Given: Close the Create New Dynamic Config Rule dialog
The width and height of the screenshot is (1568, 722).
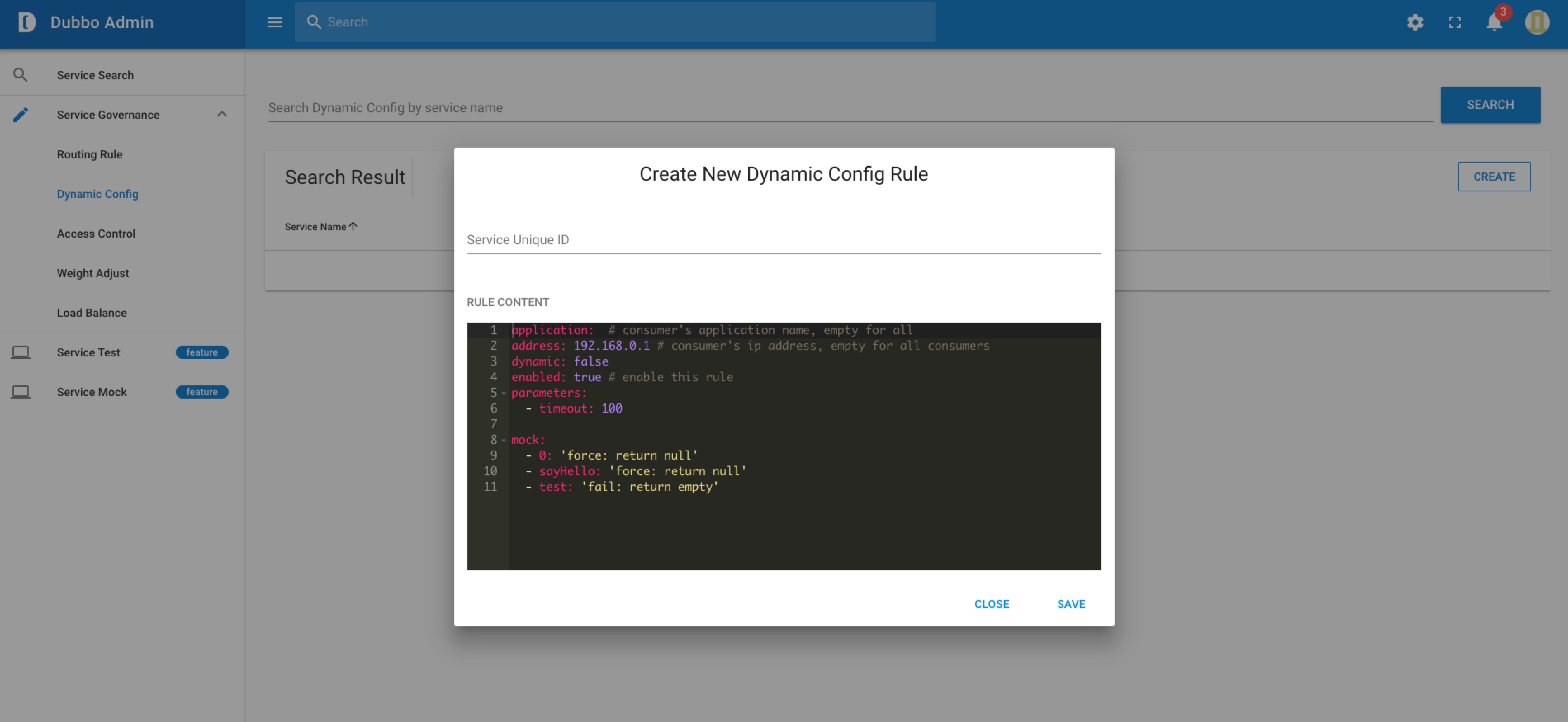Looking at the screenshot, I should click(x=992, y=604).
